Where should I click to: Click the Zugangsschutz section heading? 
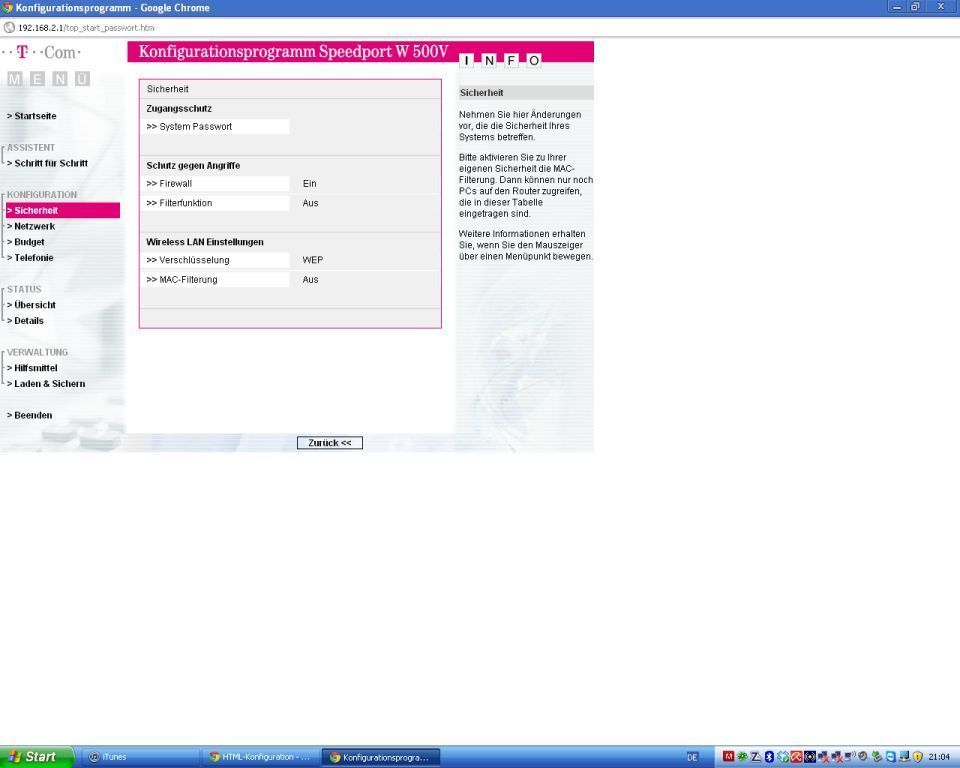tap(179, 108)
